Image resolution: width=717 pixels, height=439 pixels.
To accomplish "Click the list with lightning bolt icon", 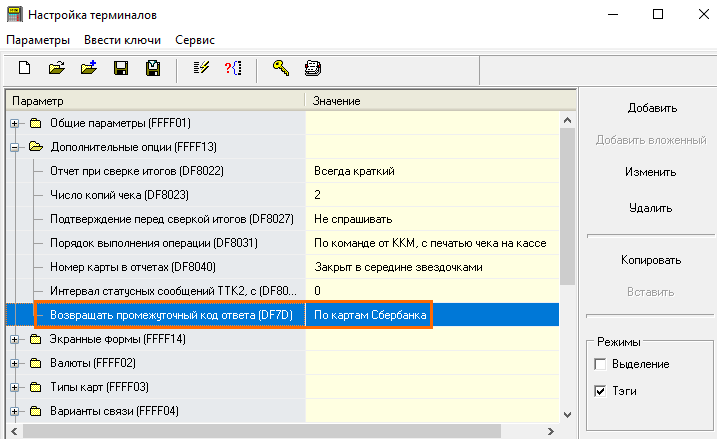I will coord(199,69).
